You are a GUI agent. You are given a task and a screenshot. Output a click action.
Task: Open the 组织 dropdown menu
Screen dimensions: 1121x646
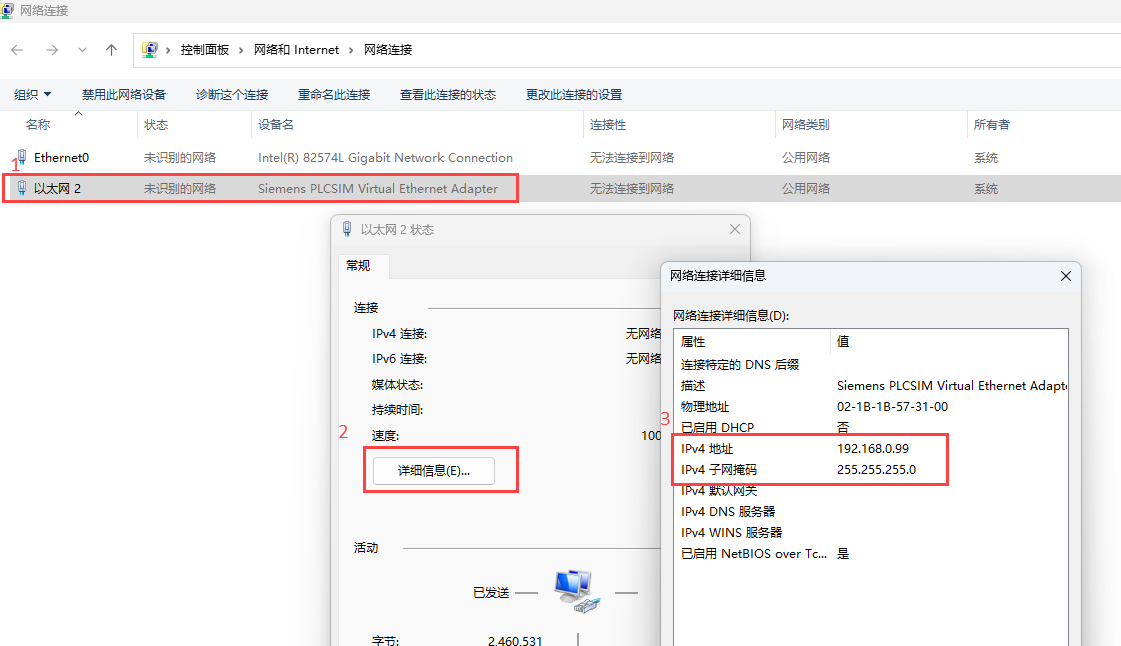32,95
